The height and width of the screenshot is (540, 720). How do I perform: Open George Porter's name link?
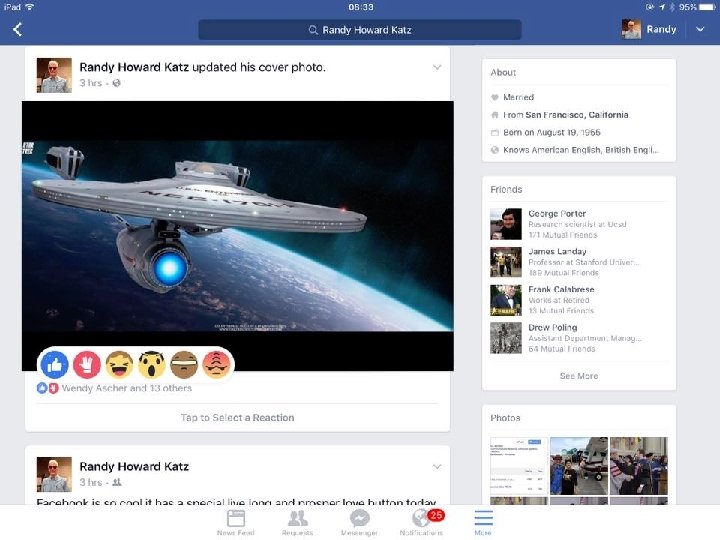tap(557, 214)
